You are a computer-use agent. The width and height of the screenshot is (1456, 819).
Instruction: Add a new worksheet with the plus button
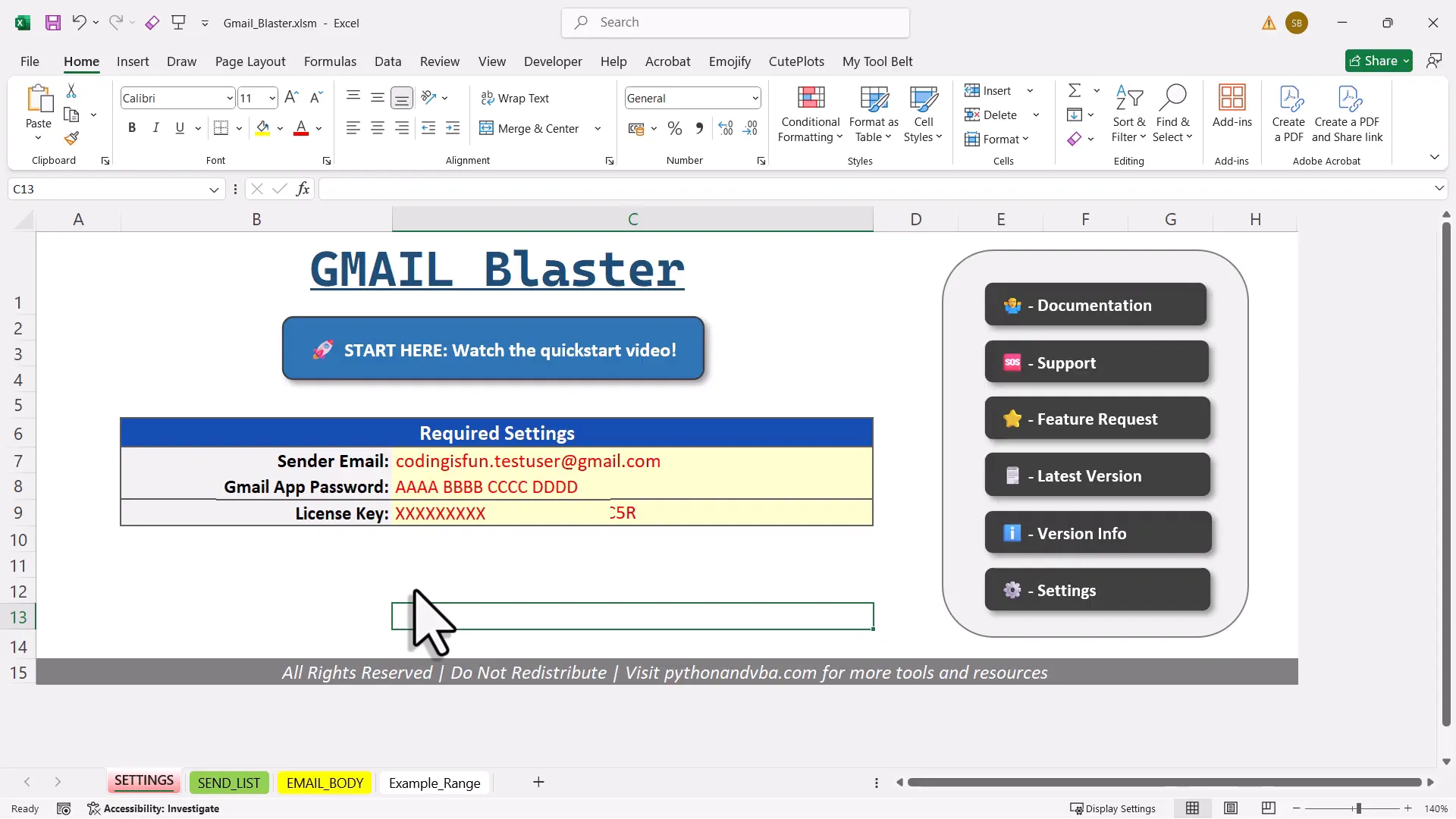pyautogui.click(x=538, y=783)
